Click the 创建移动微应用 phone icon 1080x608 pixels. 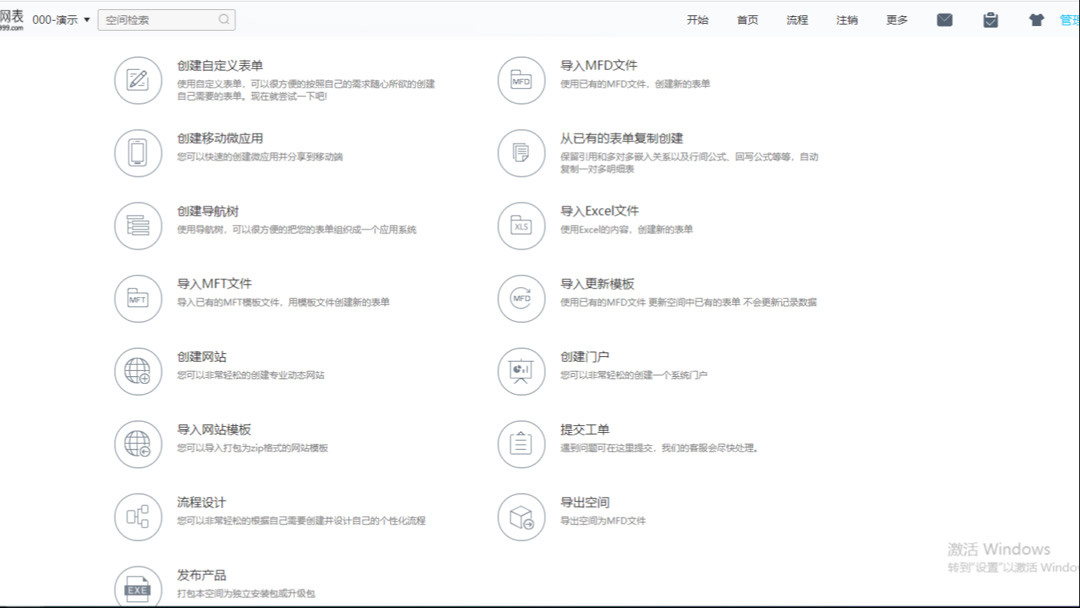[138, 153]
